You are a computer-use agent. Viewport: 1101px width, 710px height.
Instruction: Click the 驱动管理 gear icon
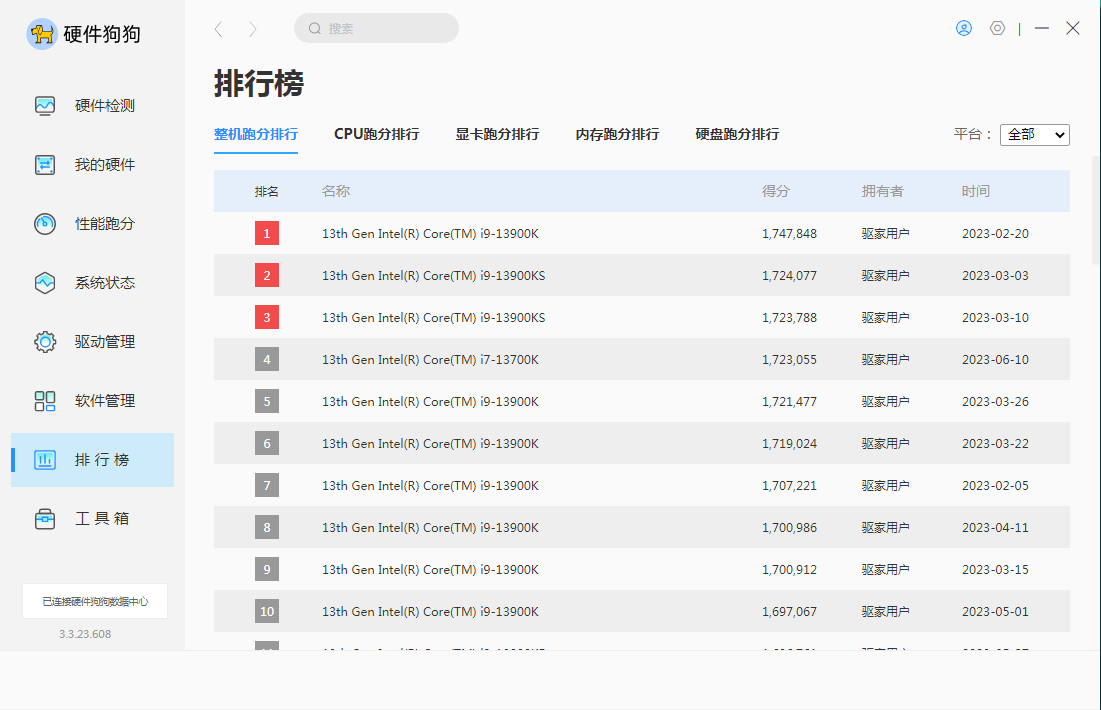45,342
